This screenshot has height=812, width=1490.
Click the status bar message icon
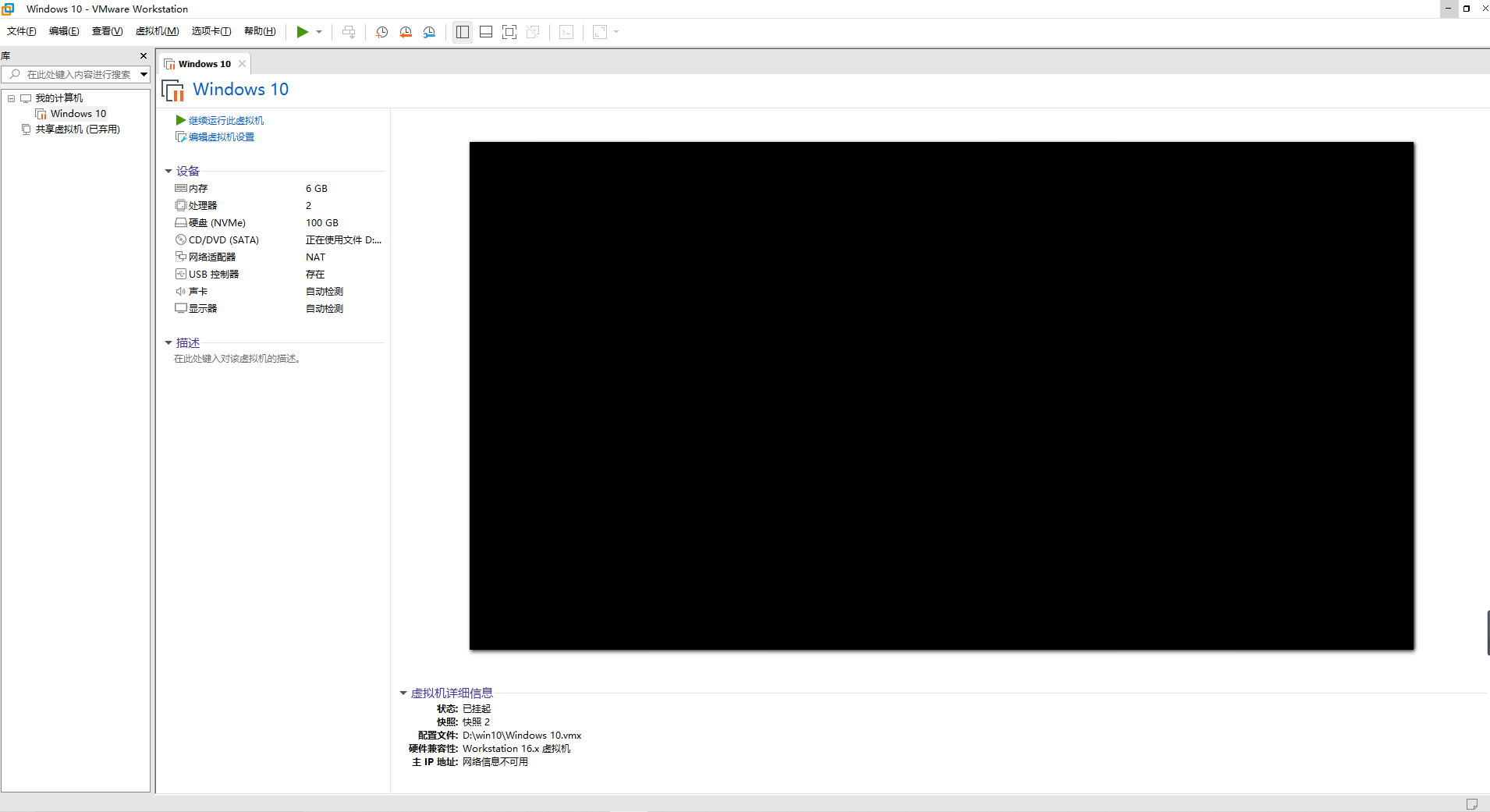(x=1472, y=804)
